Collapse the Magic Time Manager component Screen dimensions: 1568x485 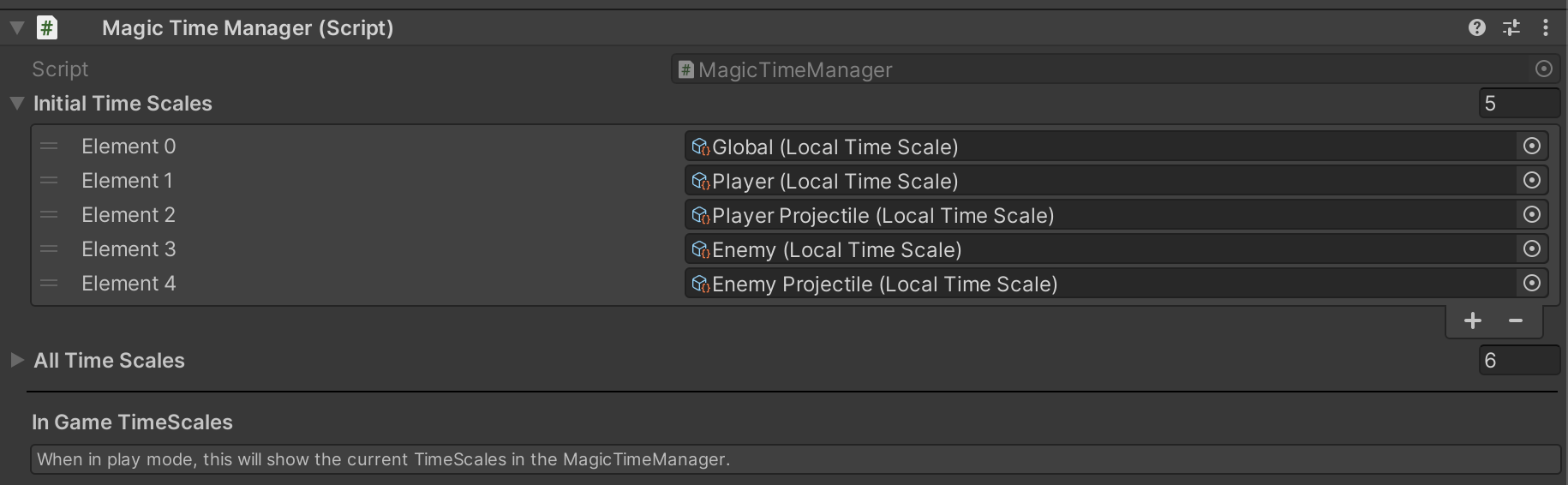pyautogui.click(x=16, y=28)
